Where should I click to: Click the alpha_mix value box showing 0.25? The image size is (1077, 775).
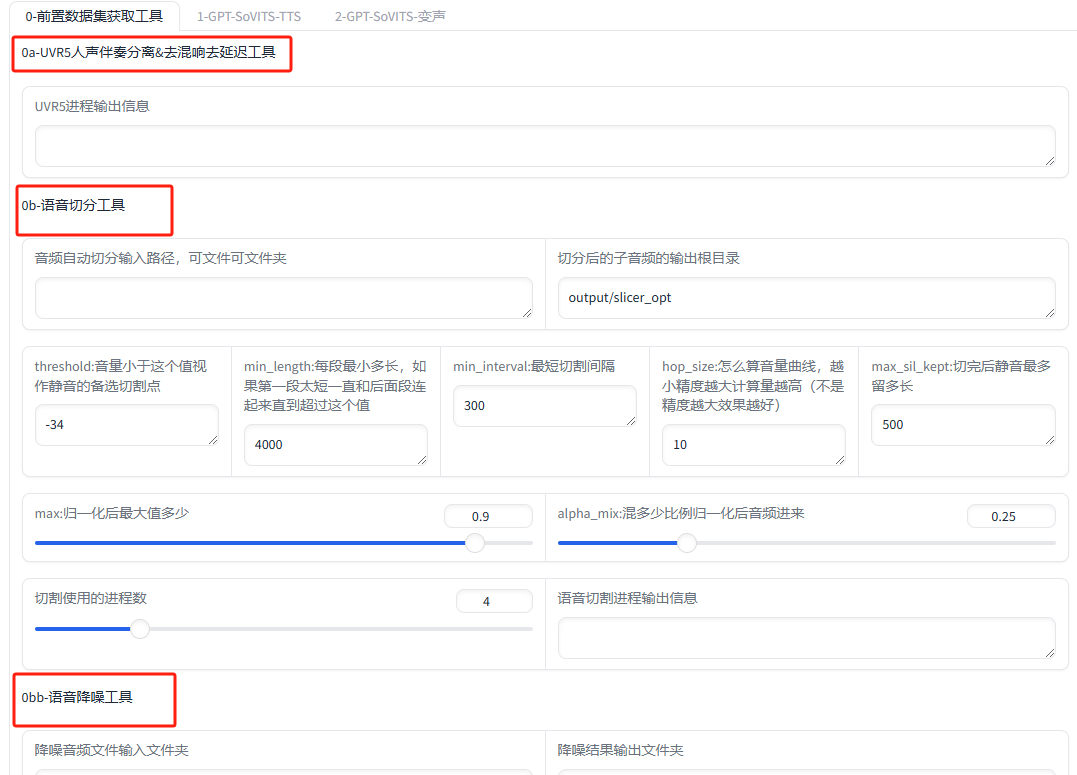[1011, 517]
